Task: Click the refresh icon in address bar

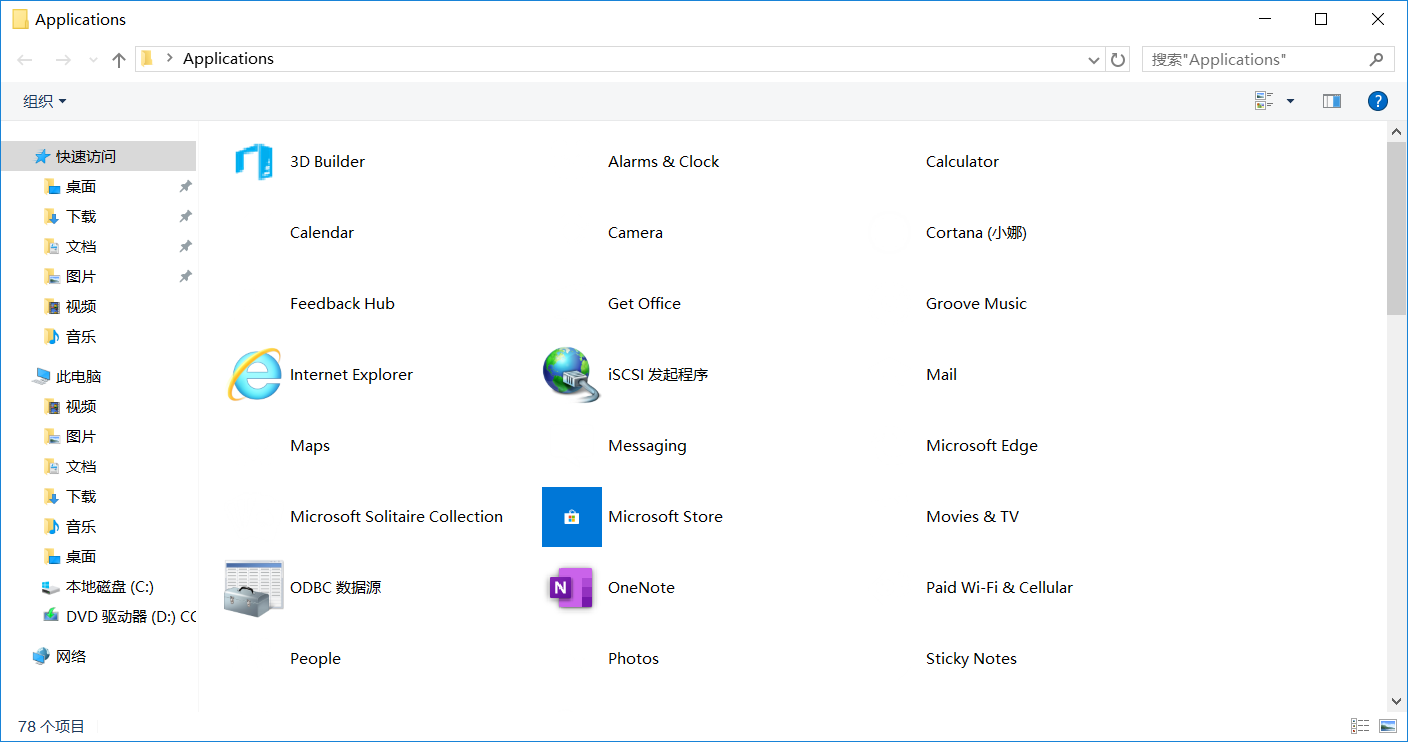Action: click(x=1118, y=60)
